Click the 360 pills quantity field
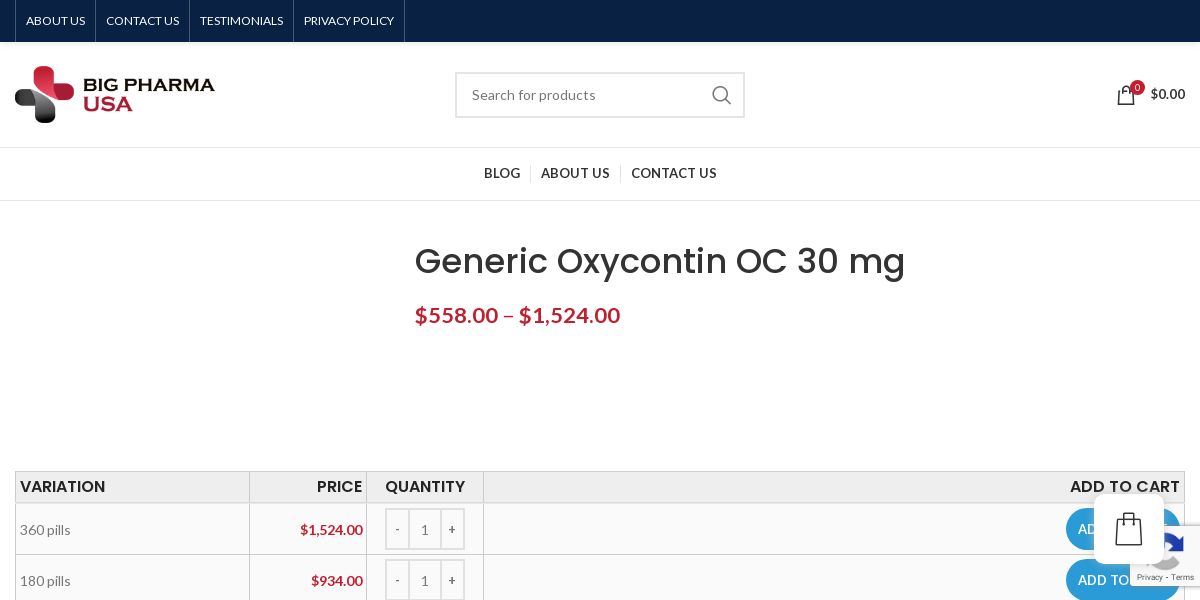 [x=425, y=529]
